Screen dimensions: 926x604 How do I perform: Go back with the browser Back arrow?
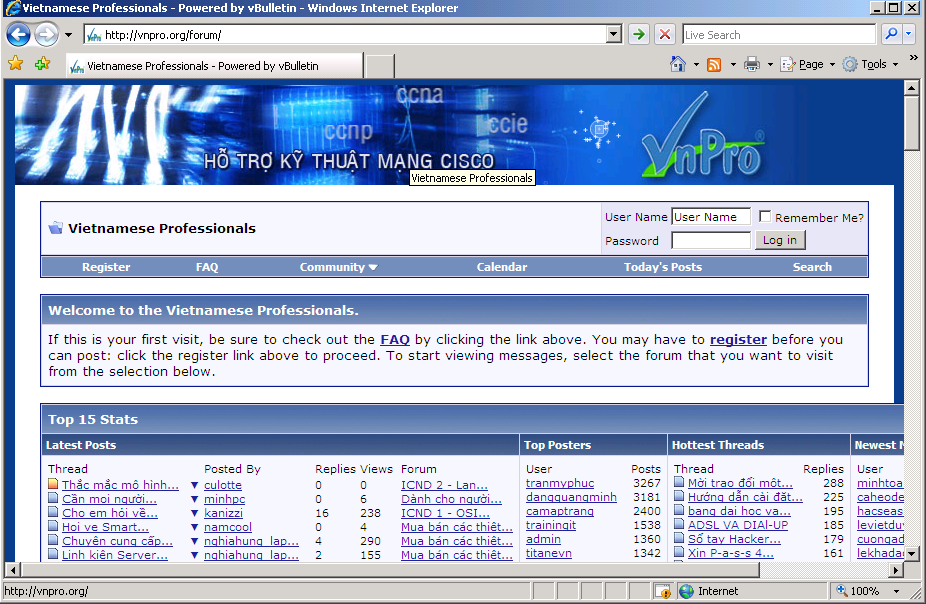(18, 35)
